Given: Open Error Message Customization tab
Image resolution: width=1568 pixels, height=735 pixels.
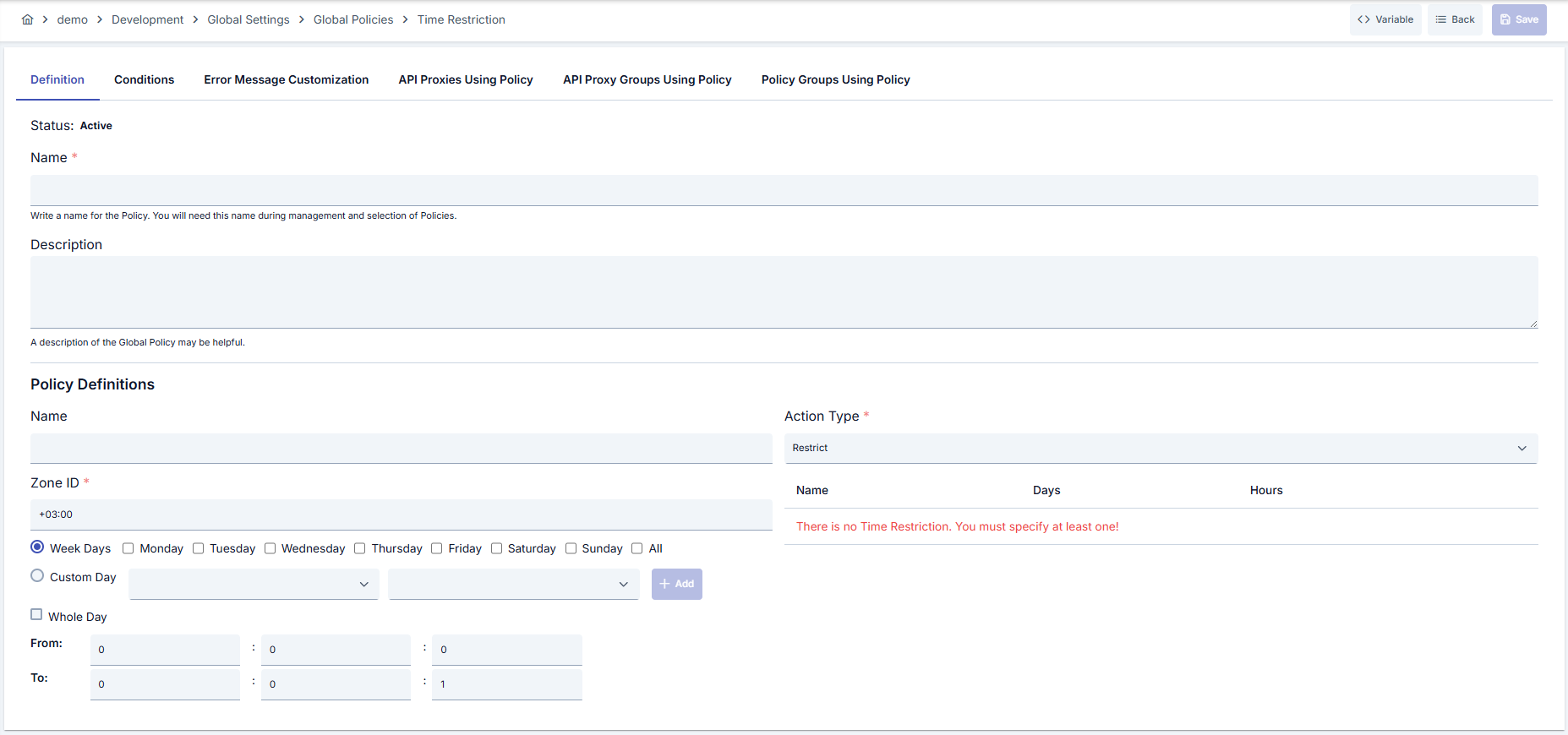Looking at the screenshot, I should pyautogui.click(x=286, y=79).
